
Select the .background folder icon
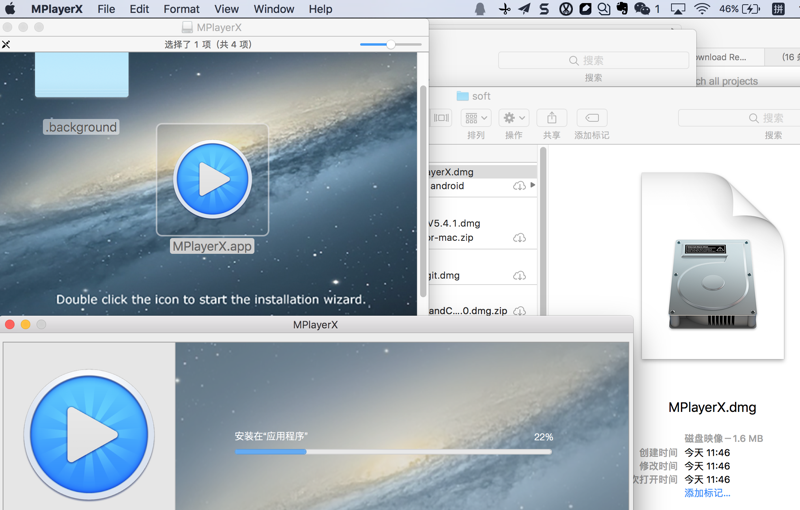(82, 74)
